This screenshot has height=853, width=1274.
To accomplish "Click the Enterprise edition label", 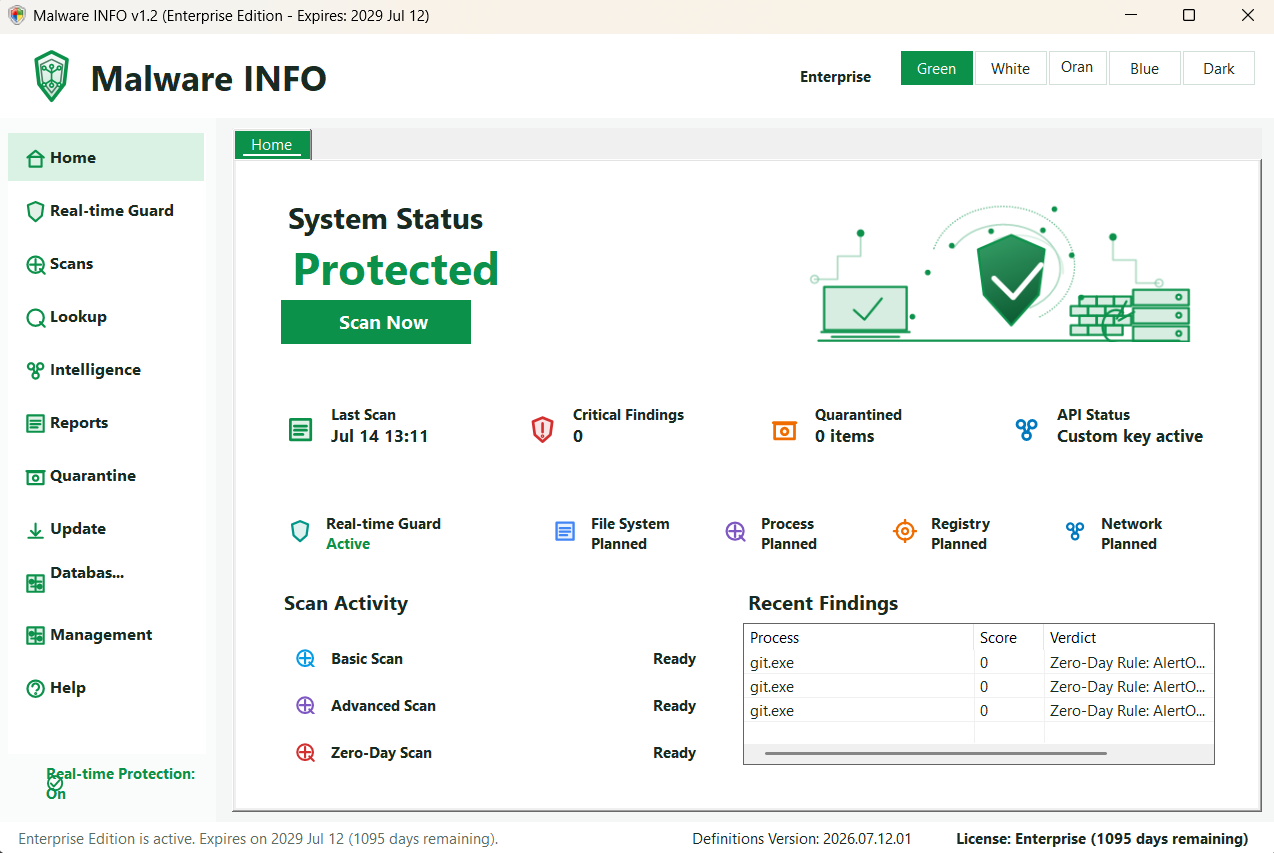I will (x=836, y=77).
